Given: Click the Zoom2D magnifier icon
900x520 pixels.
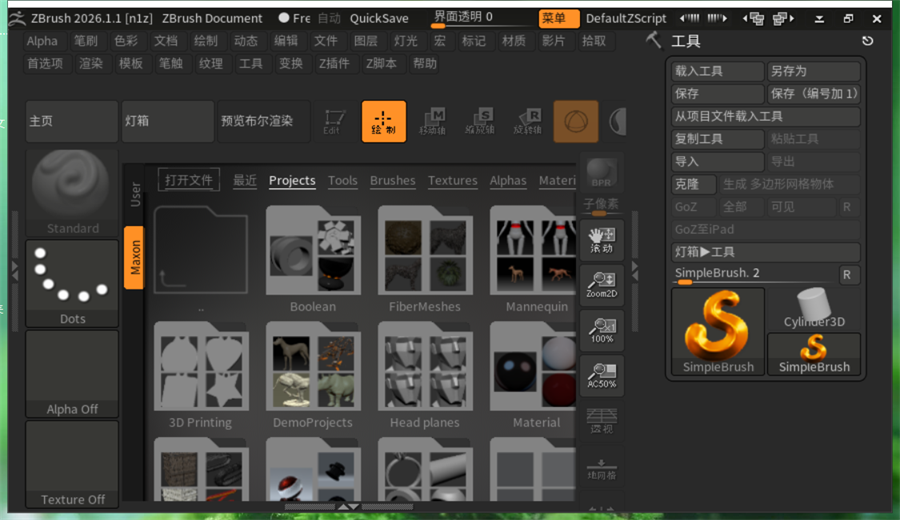Looking at the screenshot, I should pos(602,285).
